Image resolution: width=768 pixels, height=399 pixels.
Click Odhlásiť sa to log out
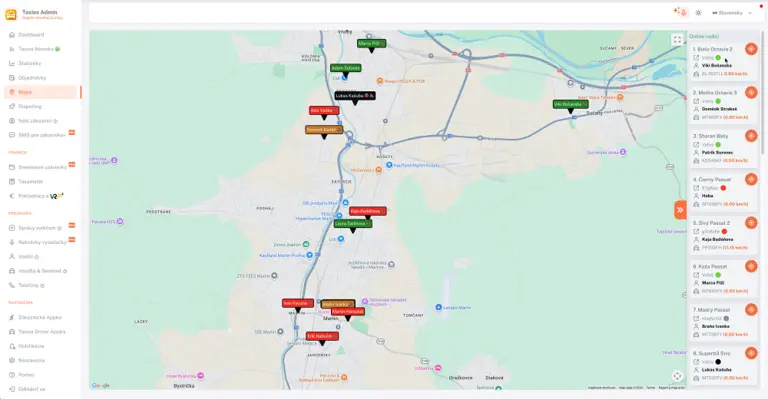coord(32,389)
